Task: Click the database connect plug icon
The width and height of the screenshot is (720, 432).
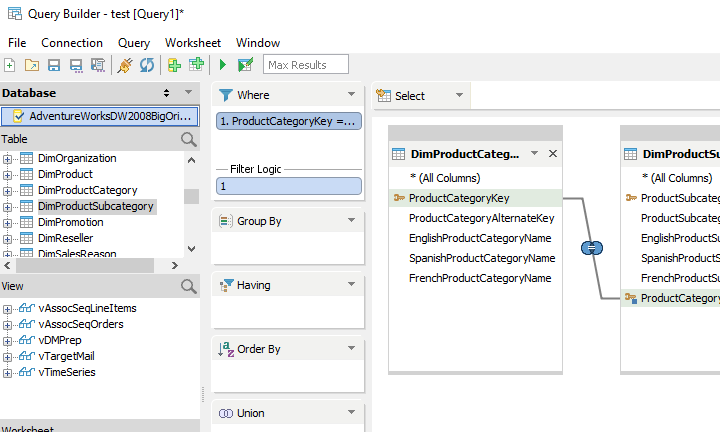Action: [124, 65]
